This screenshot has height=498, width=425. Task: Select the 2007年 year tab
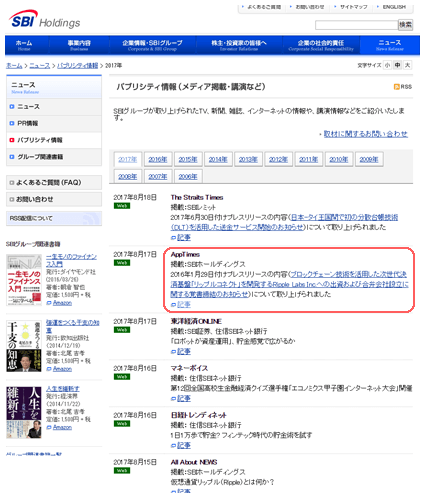tap(158, 176)
